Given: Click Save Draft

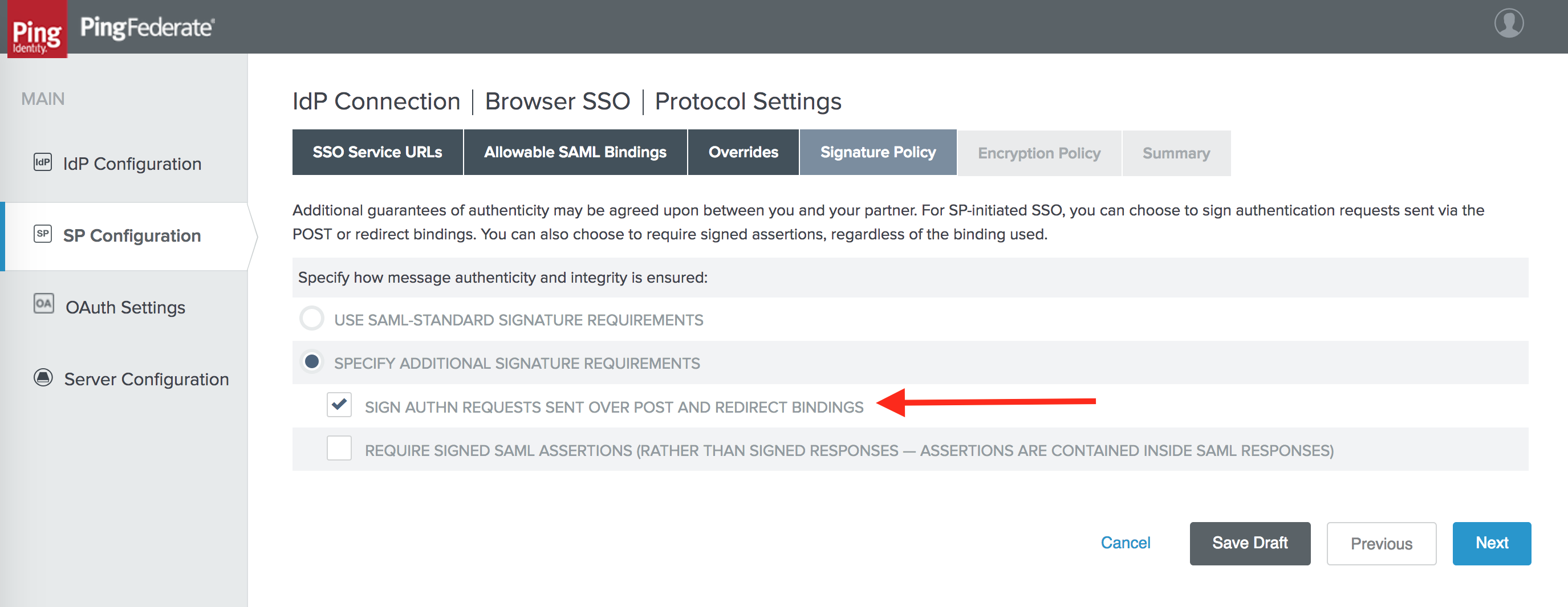Looking at the screenshot, I should tap(1250, 543).
